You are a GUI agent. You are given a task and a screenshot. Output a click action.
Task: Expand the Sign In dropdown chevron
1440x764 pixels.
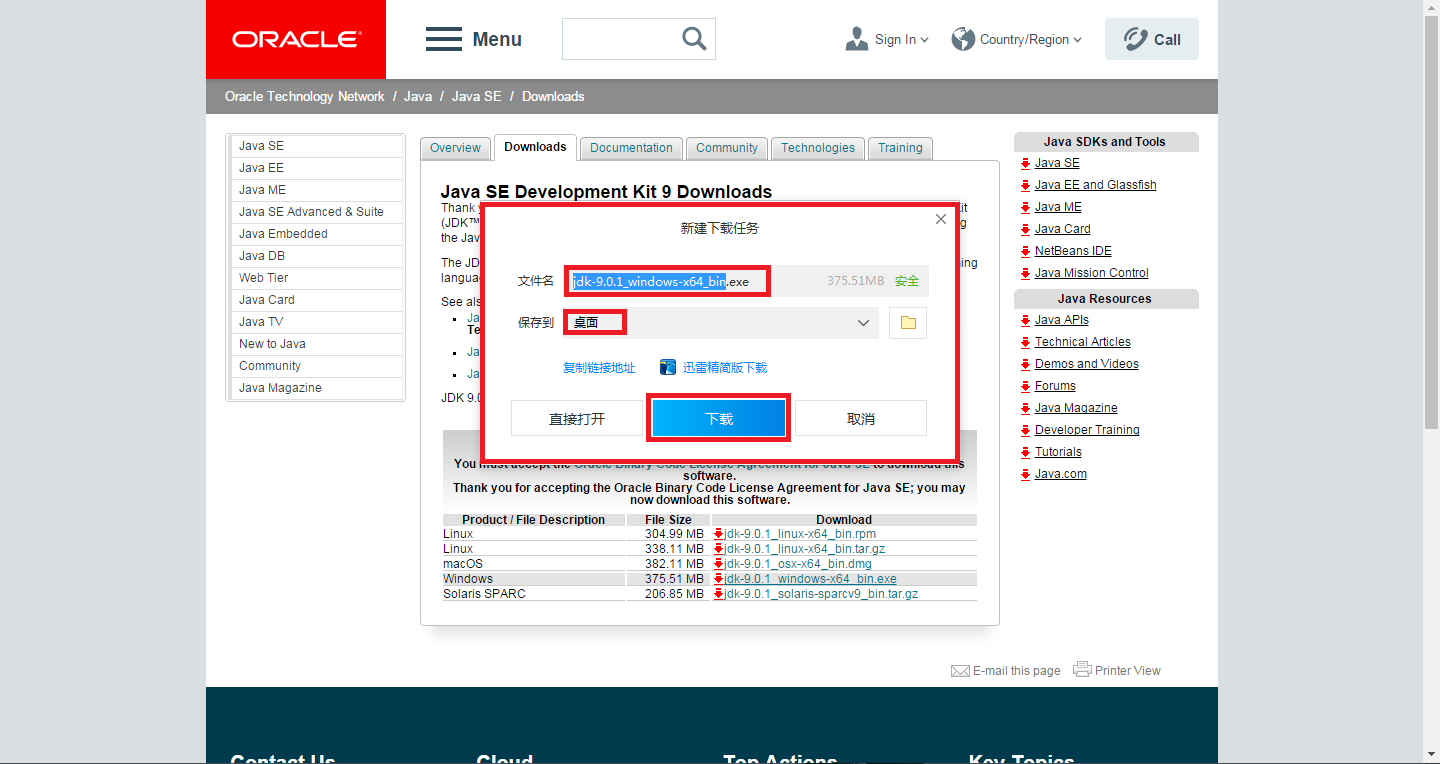click(x=924, y=40)
